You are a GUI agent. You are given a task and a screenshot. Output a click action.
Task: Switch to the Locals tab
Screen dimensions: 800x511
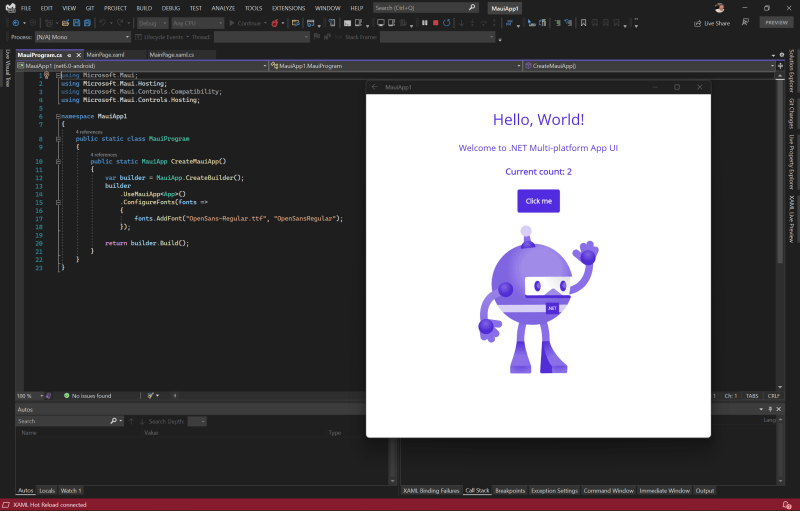[47, 491]
